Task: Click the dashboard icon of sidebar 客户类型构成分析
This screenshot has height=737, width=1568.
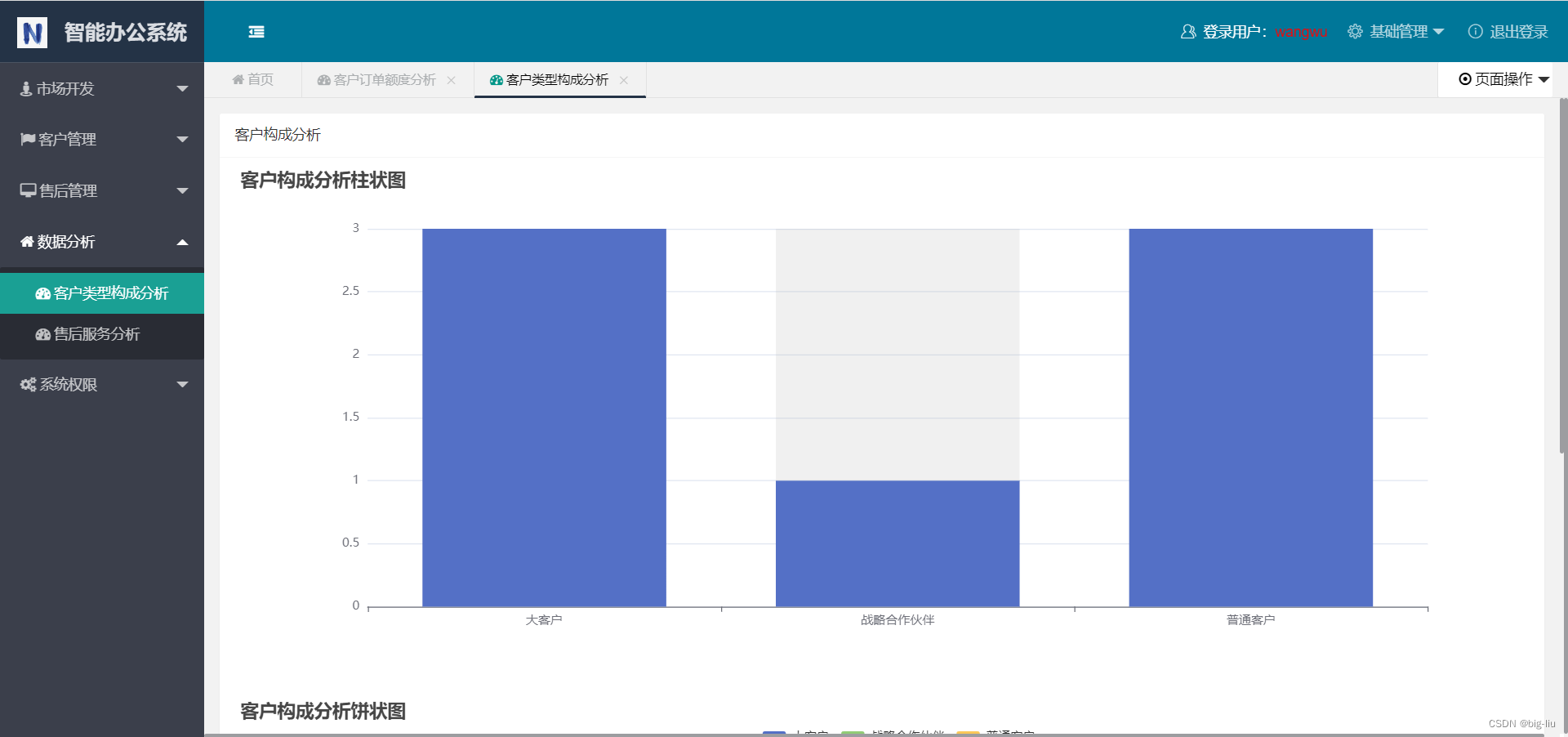Action: click(x=42, y=293)
